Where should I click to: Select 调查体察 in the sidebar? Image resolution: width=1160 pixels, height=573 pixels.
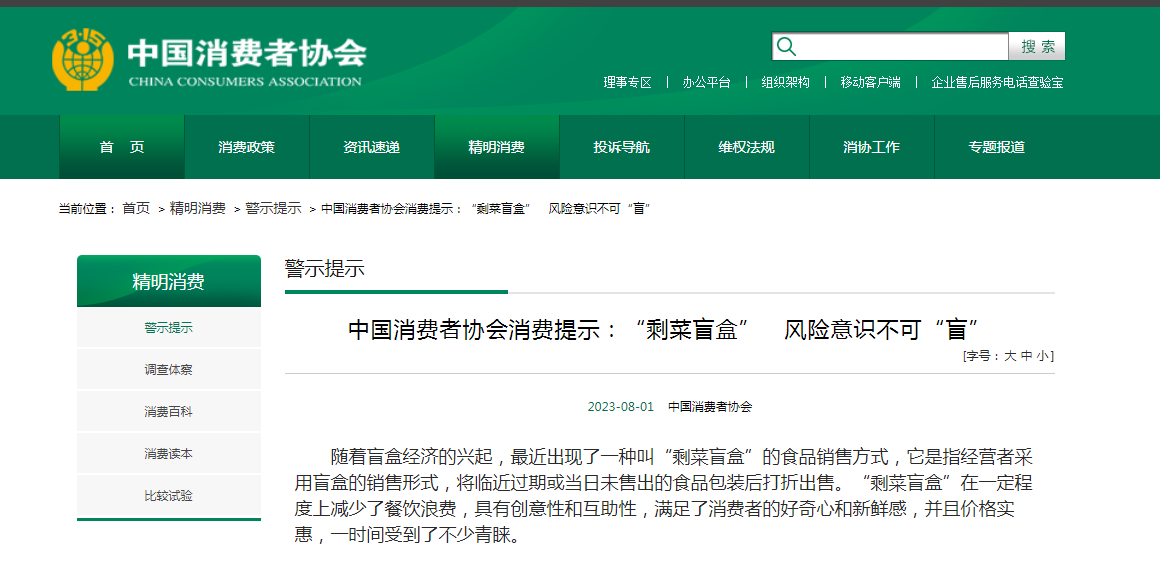click(169, 370)
